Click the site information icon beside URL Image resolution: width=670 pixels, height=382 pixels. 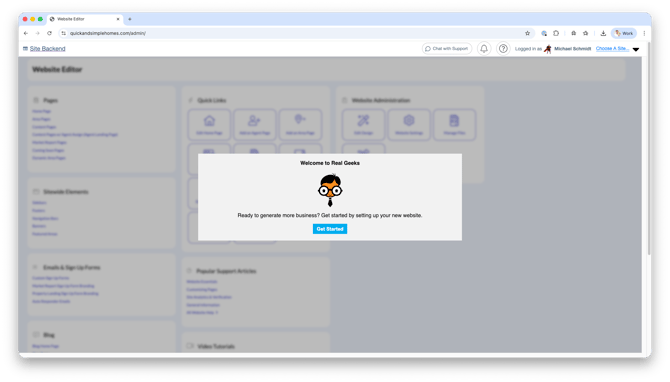point(64,33)
